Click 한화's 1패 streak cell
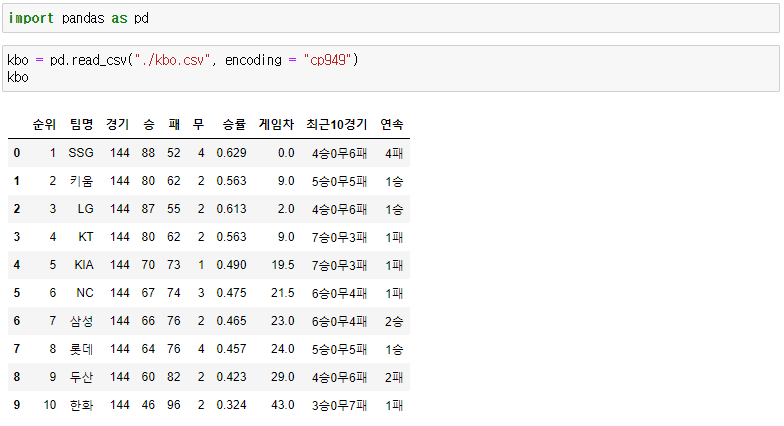This screenshot has height=426, width=784. [394, 404]
